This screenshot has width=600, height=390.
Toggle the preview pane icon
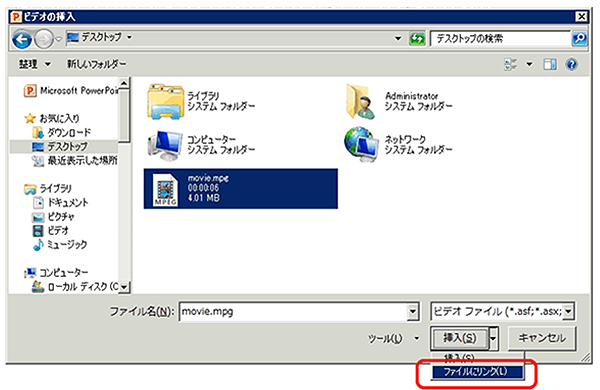(x=549, y=64)
